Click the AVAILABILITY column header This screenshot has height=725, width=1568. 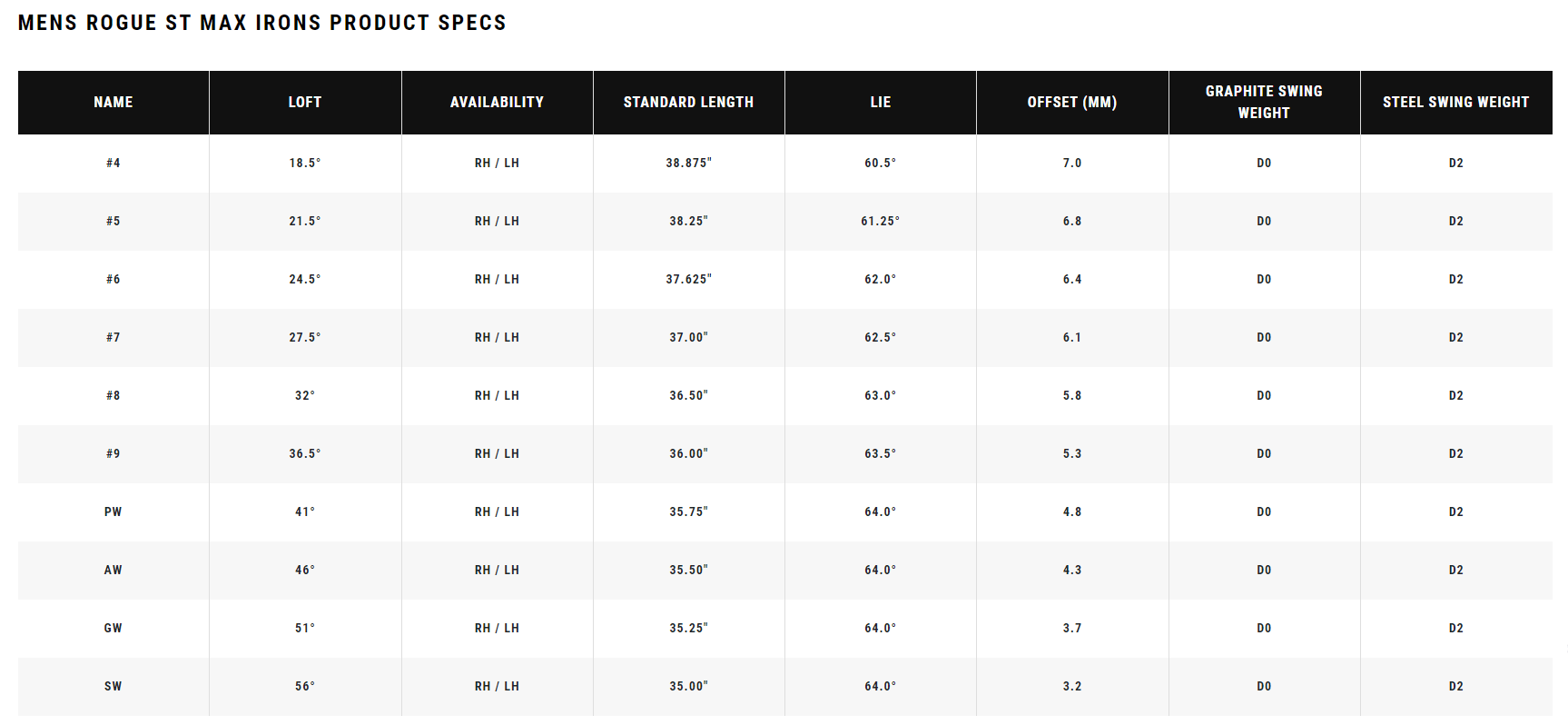point(497,103)
